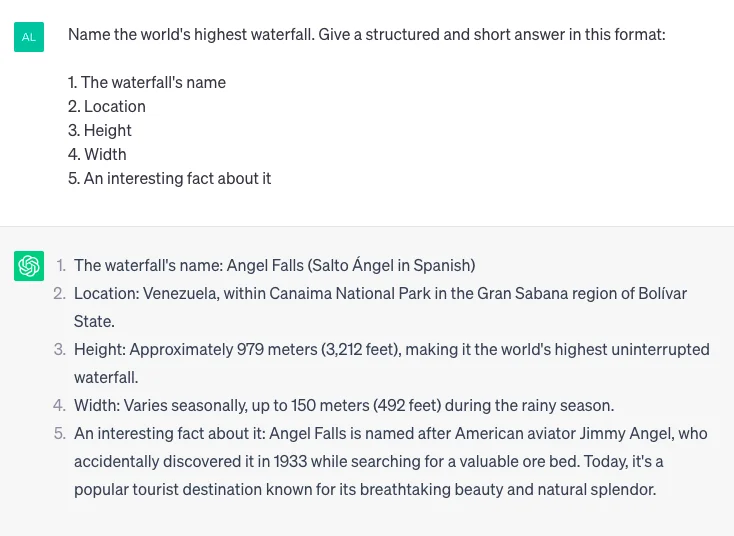Click list number 3 in the response
This screenshot has height=536, width=734.
pos(59,349)
